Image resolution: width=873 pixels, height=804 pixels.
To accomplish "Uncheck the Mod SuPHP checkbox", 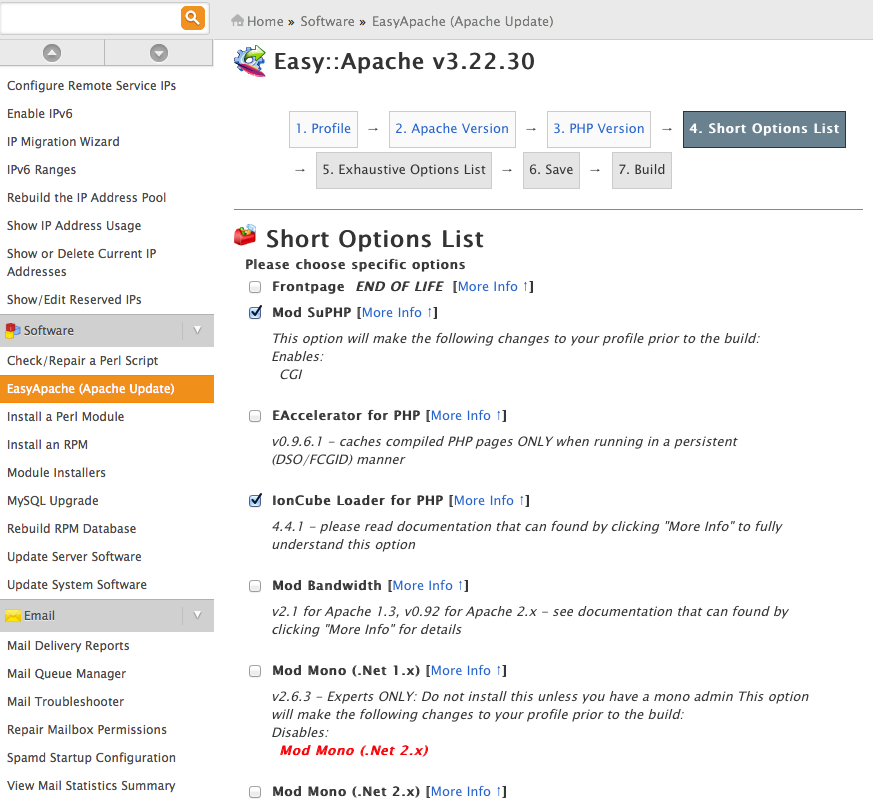I will point(255,313).
